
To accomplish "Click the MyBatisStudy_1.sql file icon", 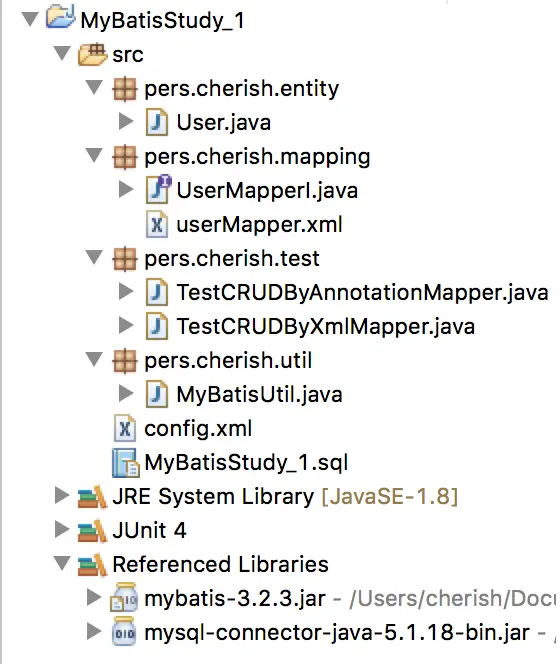I will 125,462.
